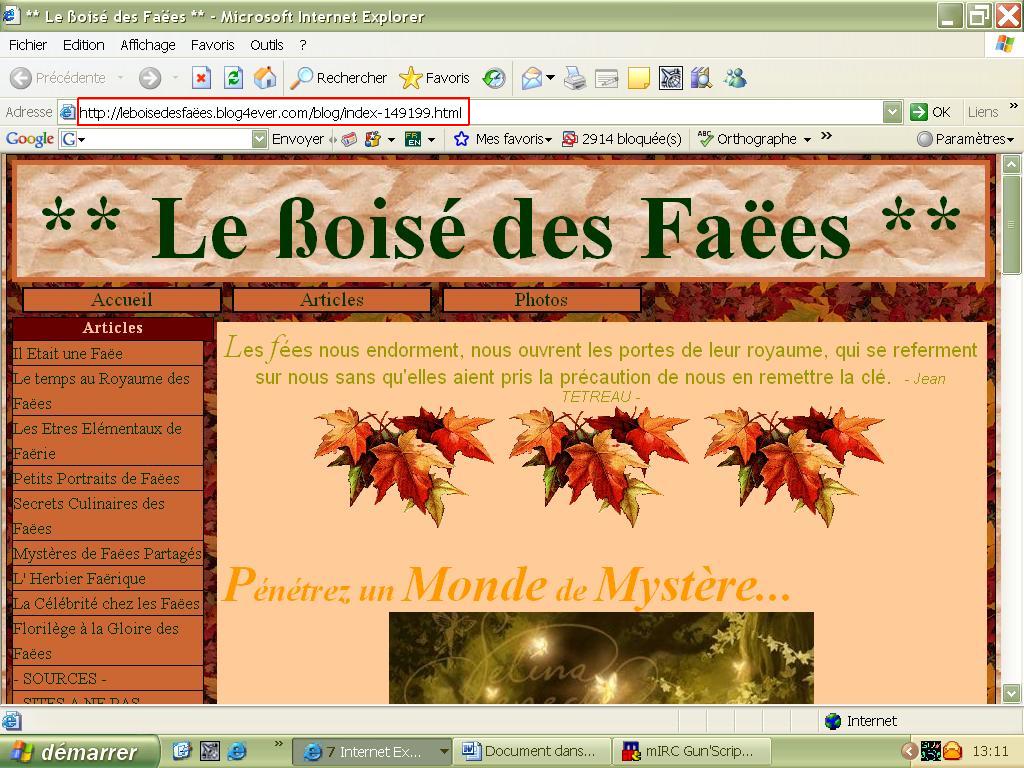This screenshot has height=768, width=1024.
Task: Open Paramètres settings dropdown
Action: 965,139
